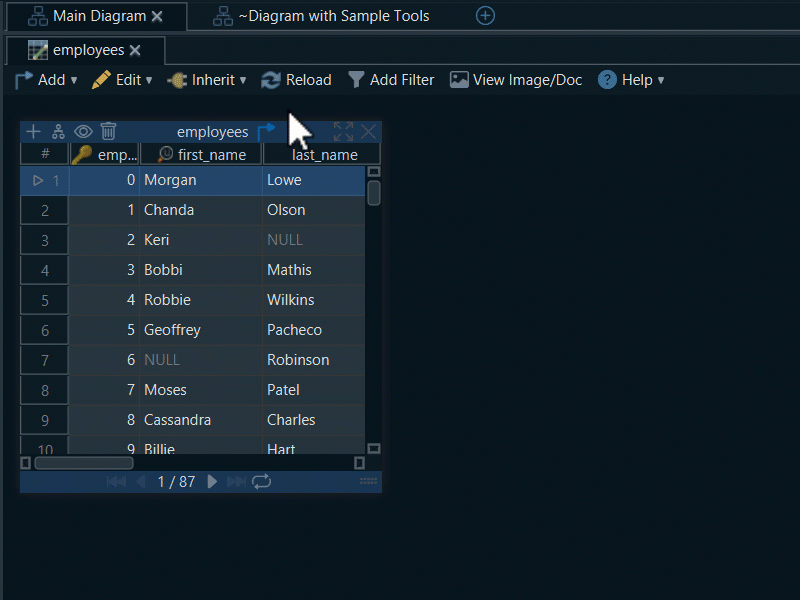Click the first_name column header
The height and width of the screenshot is (600, 800).
point(202,155)
